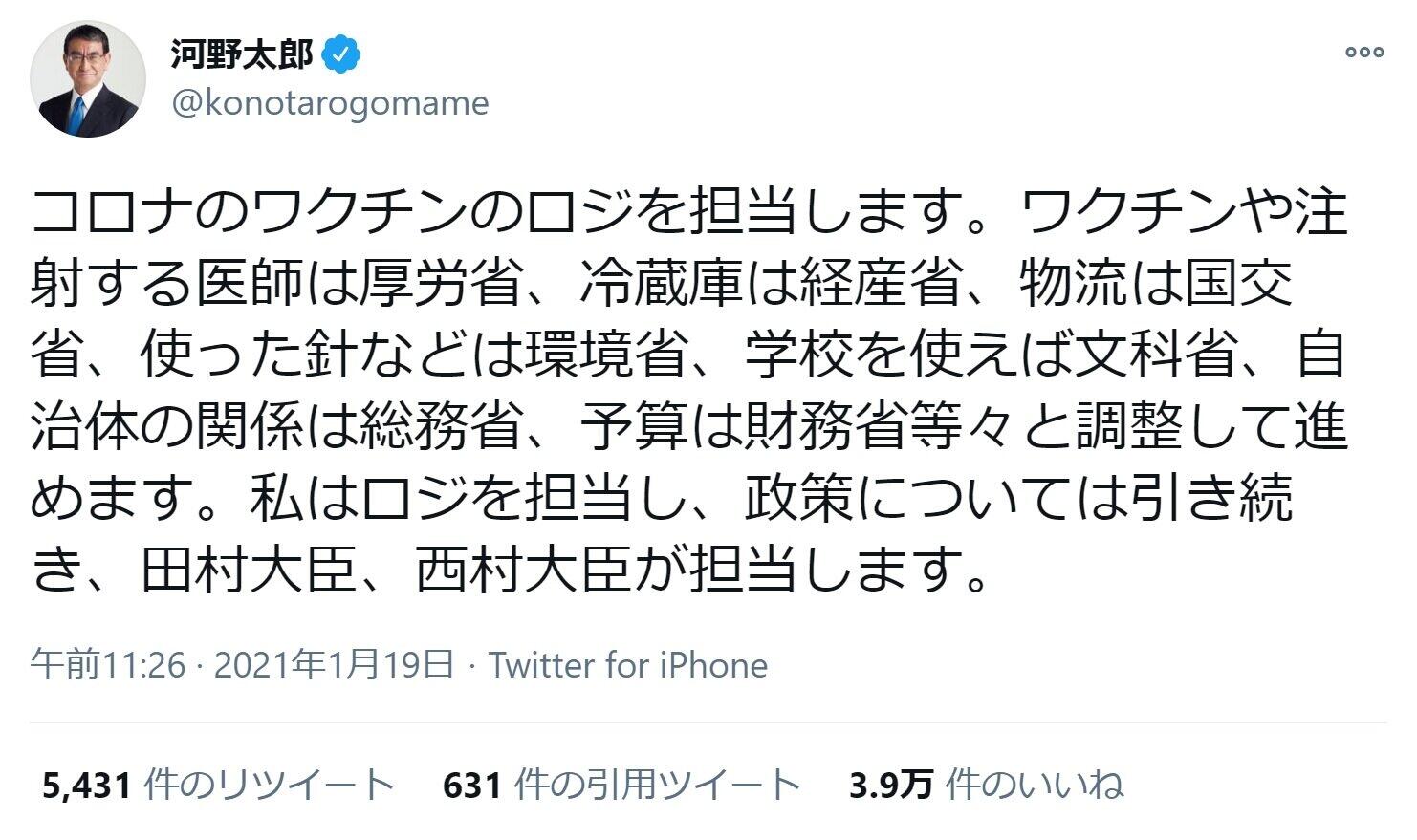Click the word 環境省 in the tweet
This screenshot has width=1417, height=840.
click(x=606, y=355)
